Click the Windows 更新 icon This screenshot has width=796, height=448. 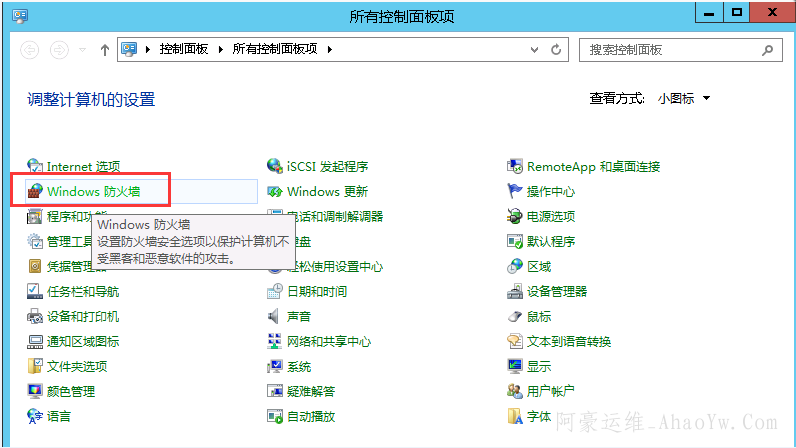click(x=275, y=191)
